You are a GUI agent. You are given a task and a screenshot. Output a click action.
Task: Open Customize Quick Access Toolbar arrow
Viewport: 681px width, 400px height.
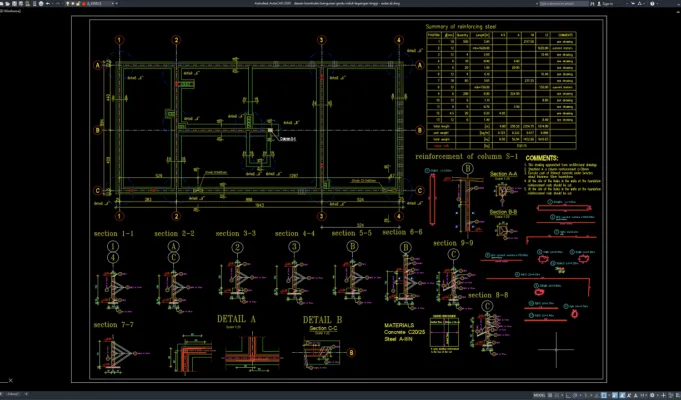tap(116, 3)
